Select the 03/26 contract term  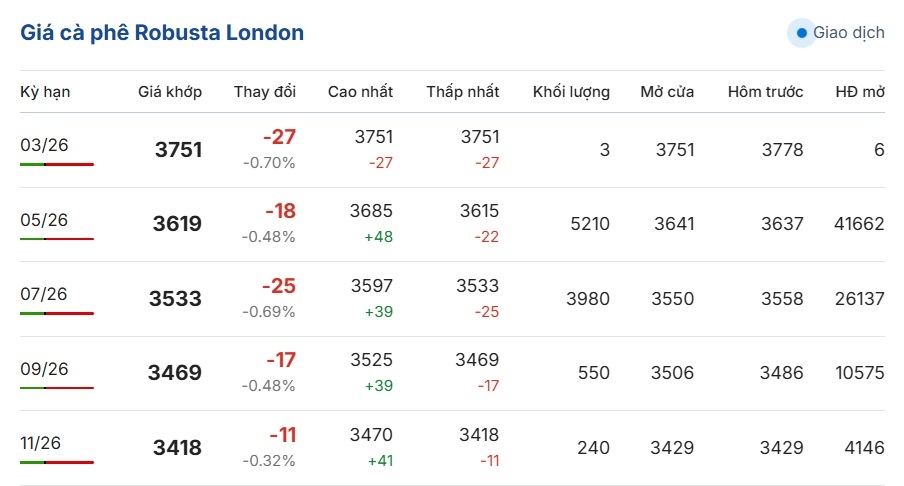(x=44, y=145)
